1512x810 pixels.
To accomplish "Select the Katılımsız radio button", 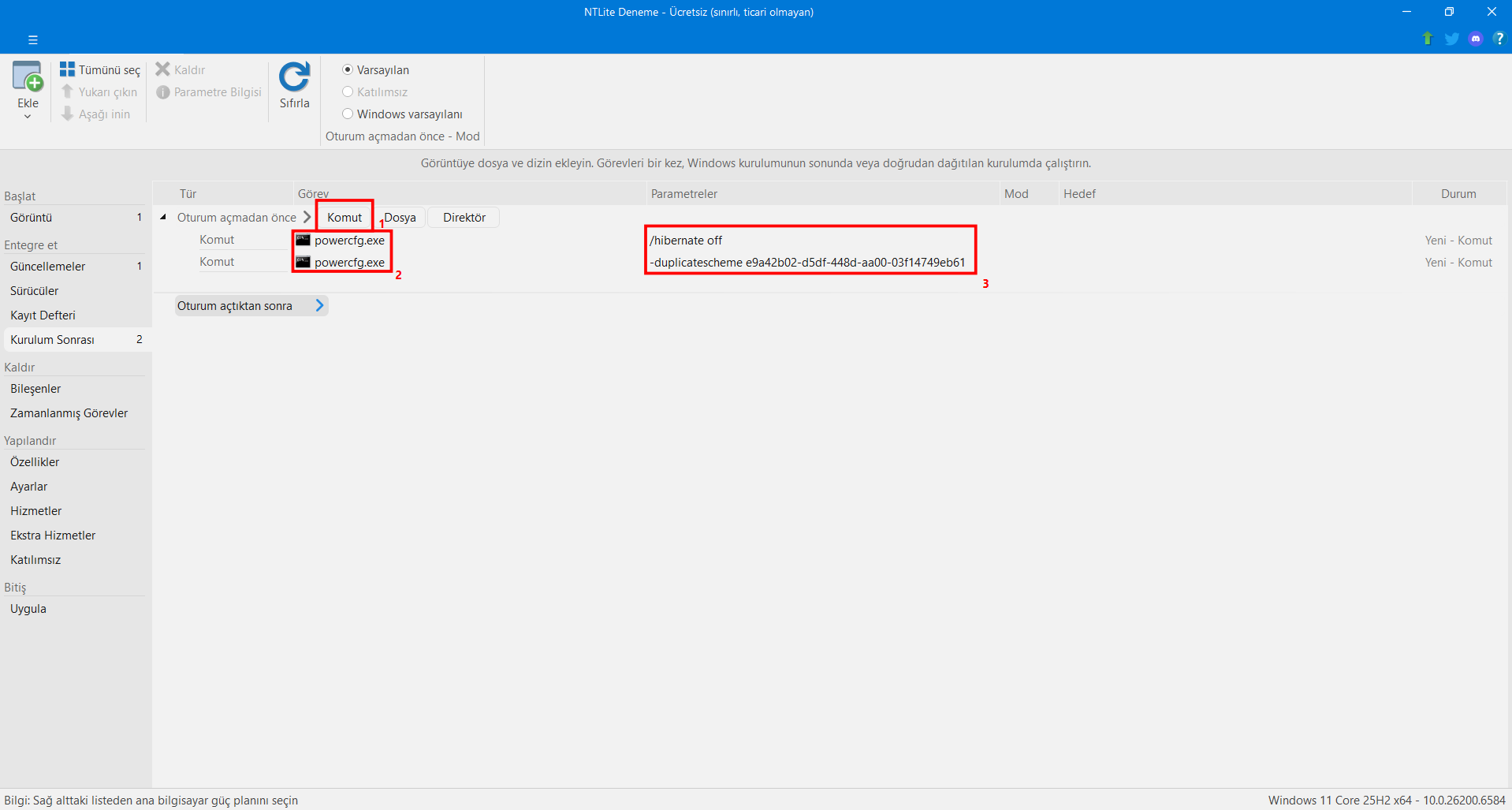I will 348,91.
